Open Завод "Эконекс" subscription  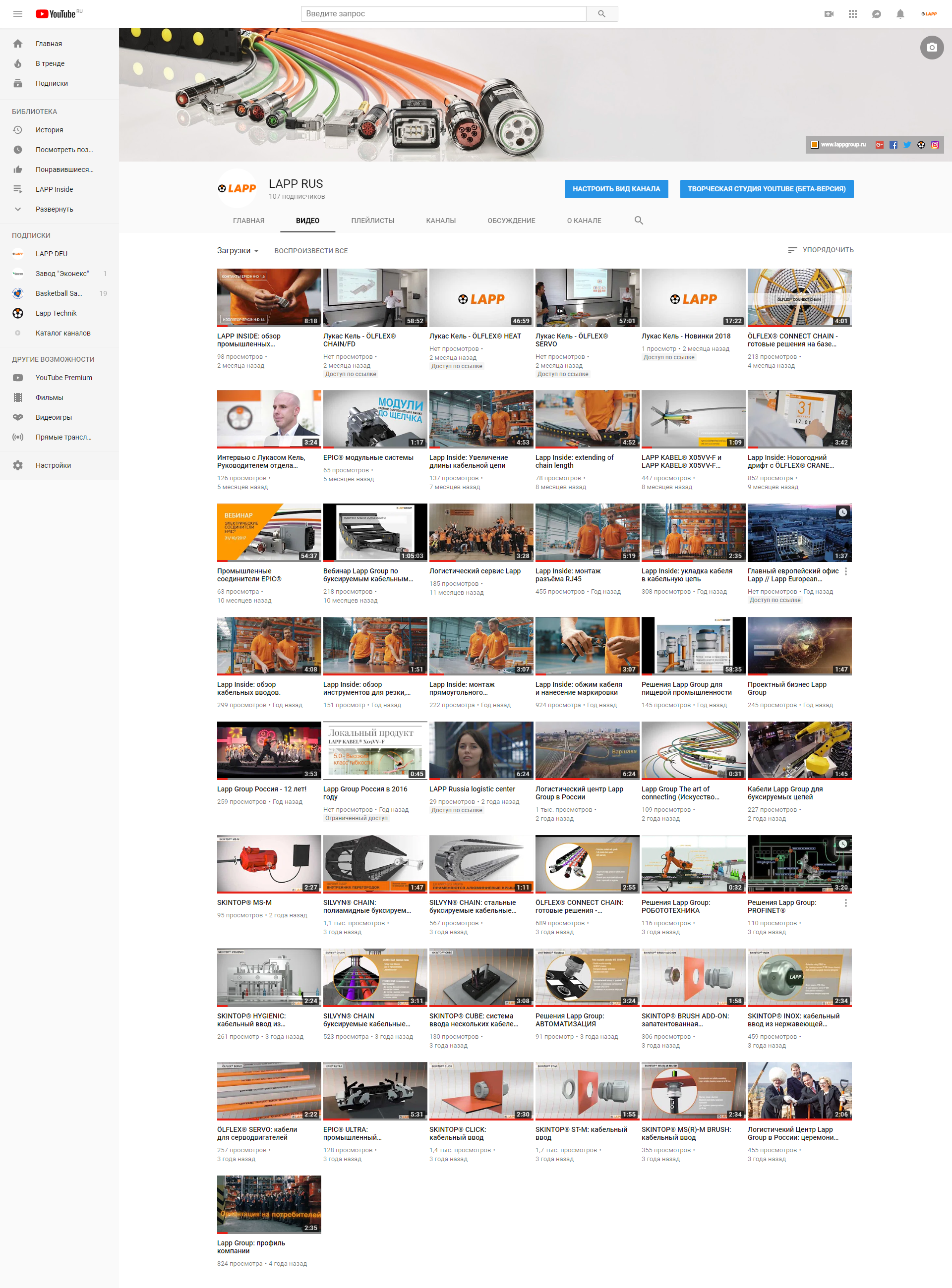coord(59,274)
